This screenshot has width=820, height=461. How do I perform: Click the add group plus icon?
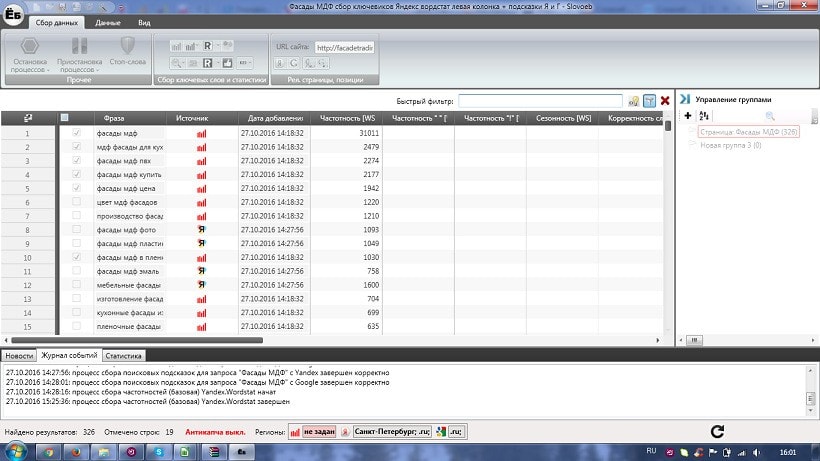[688, 116]
